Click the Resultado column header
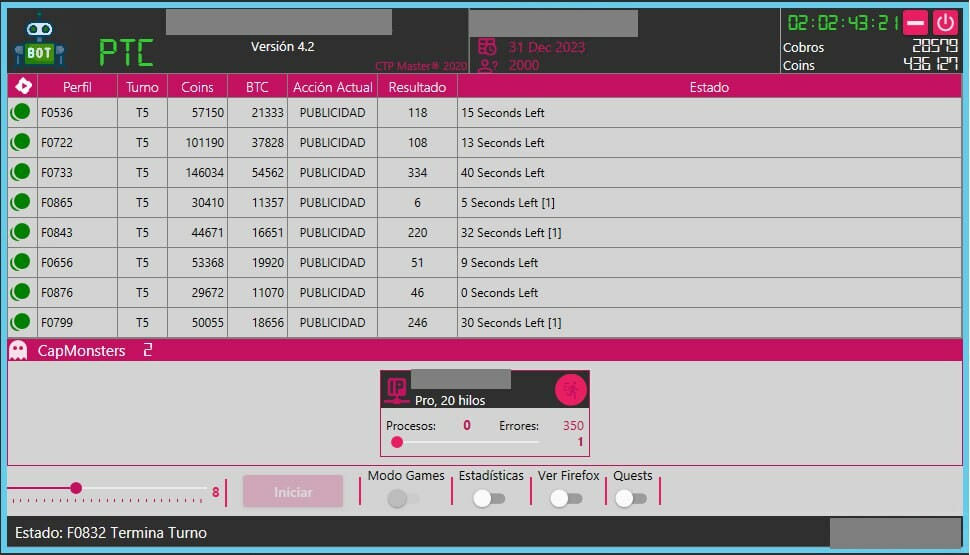The width and height of the screenshot is (970, 555). pos(417,87)
